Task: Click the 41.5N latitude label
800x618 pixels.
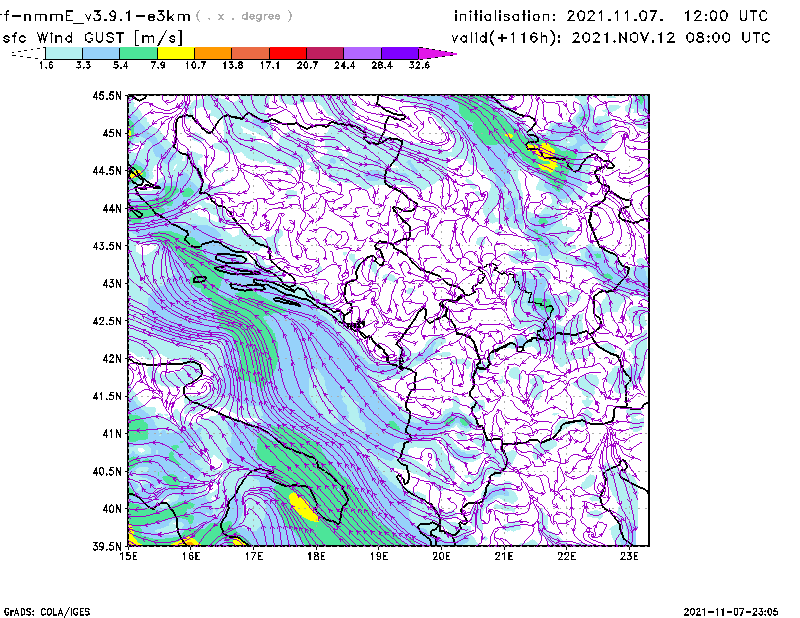Action: [x=107, y=396]
